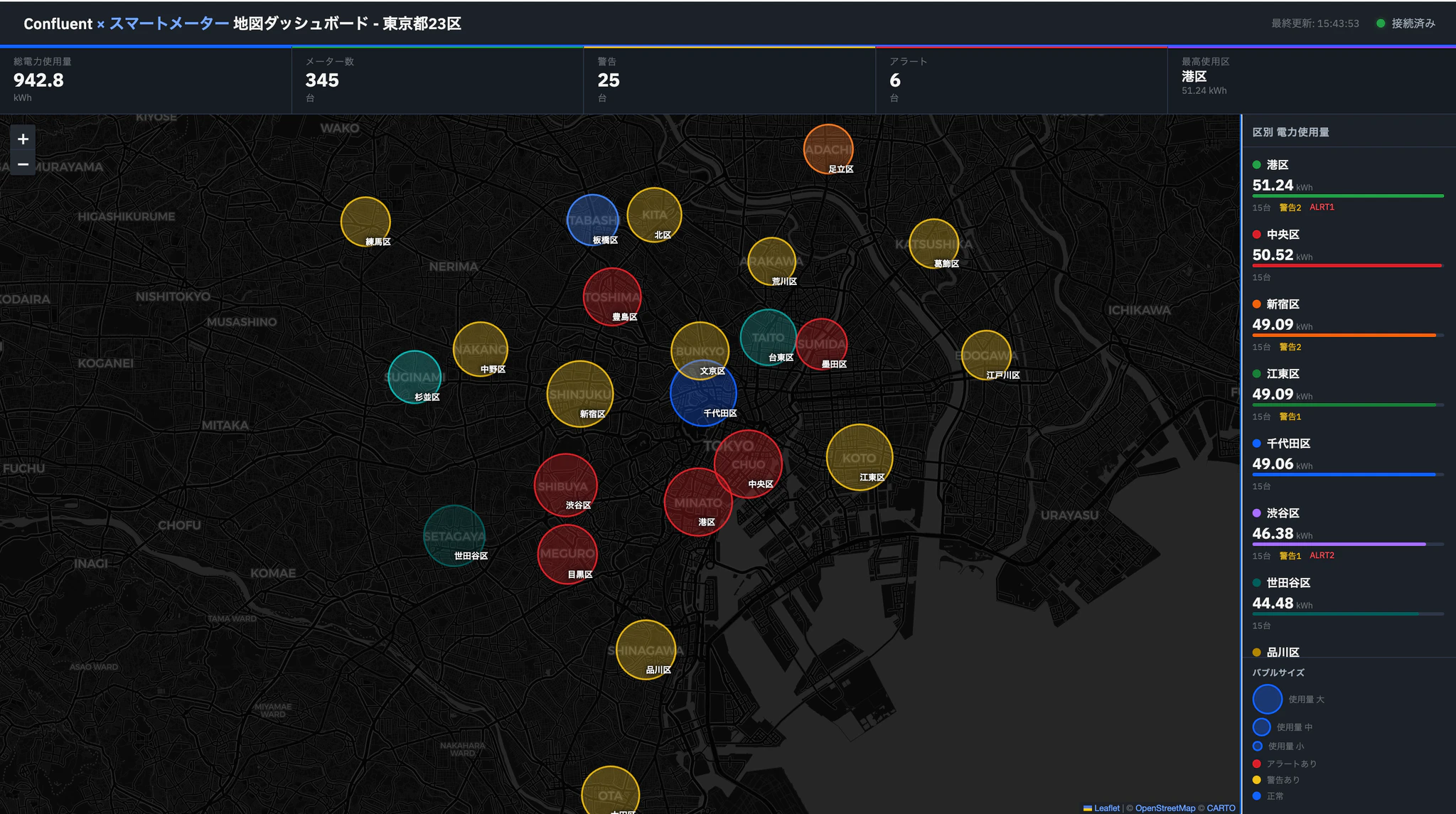
Task: Click the yellow 警告あり legend dot
Action: (x=1256, y=780)
